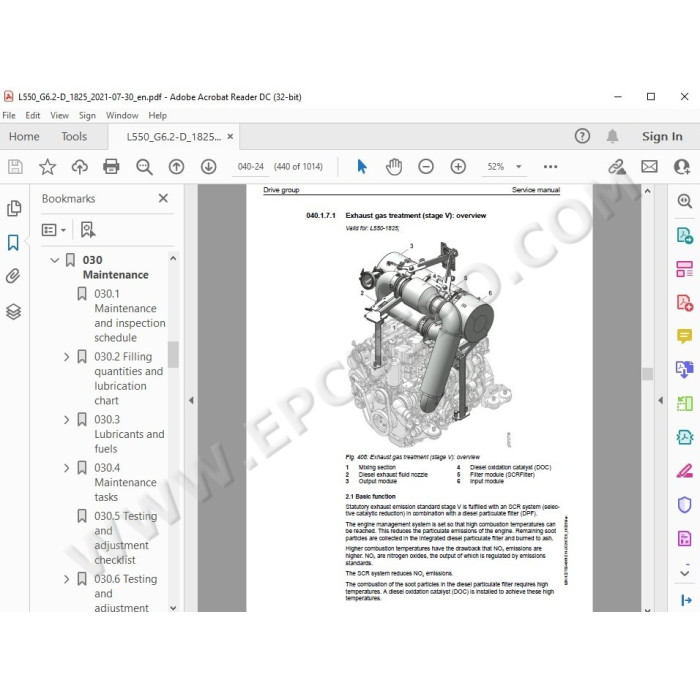700x700 pixels.
Task: Open the Window menu
Action: point(122,116)
